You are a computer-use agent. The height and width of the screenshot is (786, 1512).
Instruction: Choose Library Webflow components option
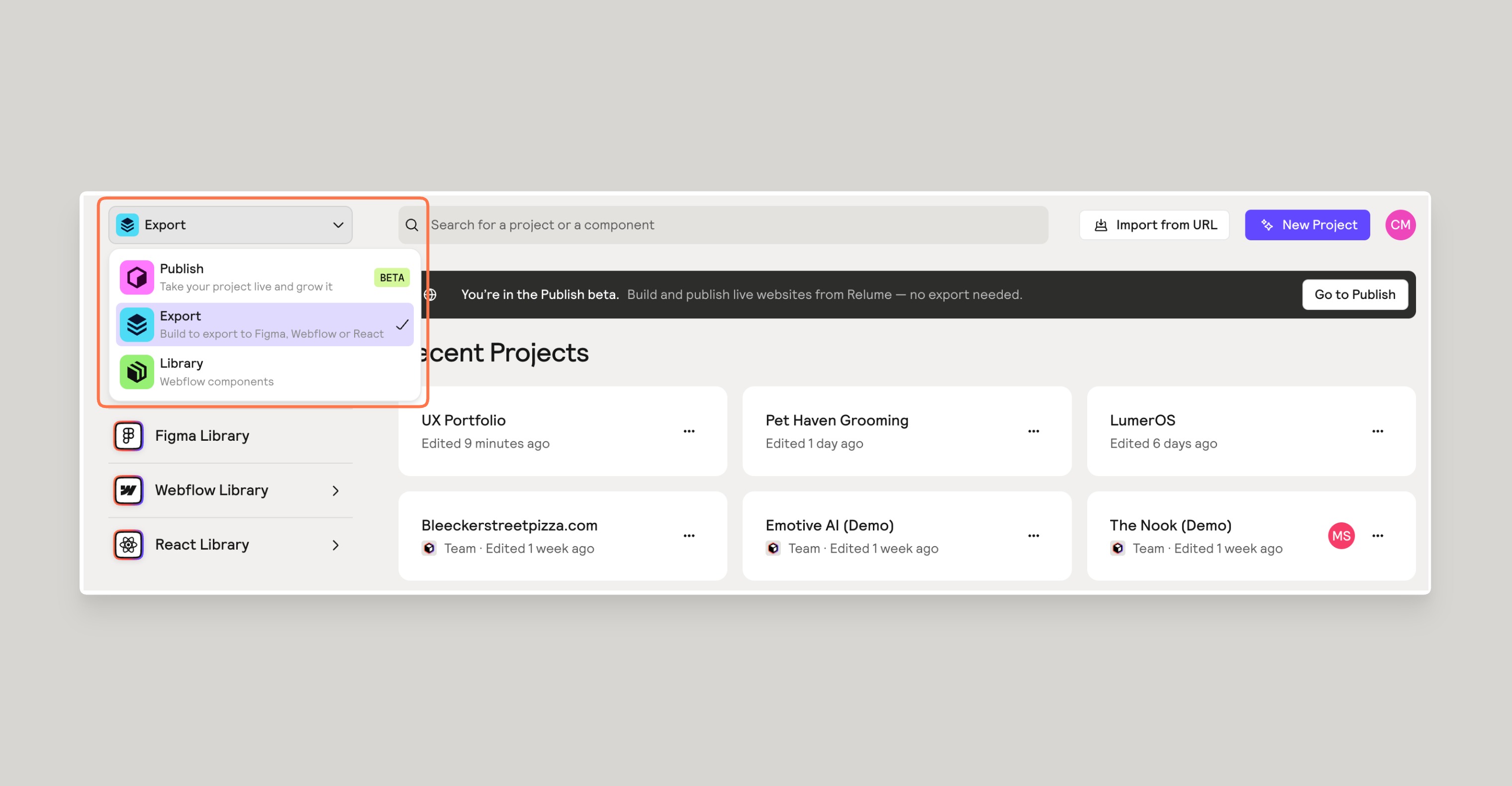264,372
